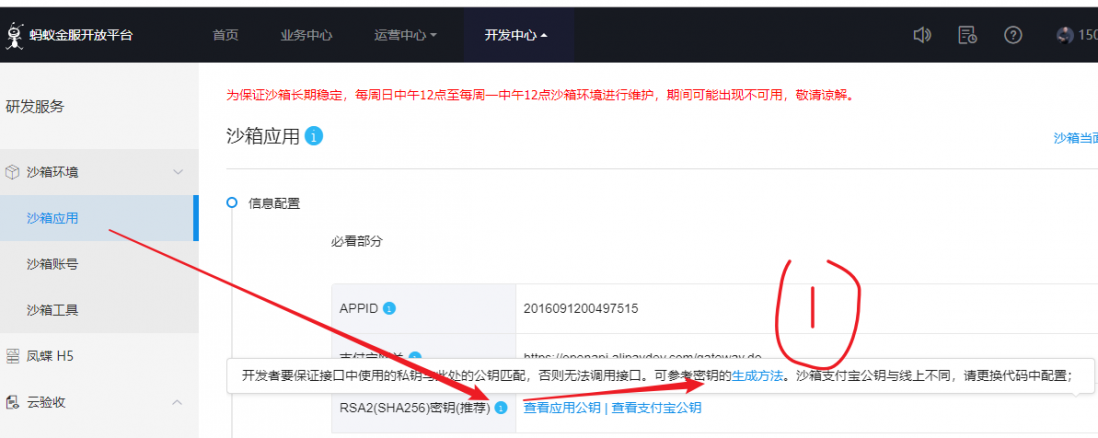Select 沙箱应用 in the sidebar
Screen dimensions: 1098x438
point(98,218)
